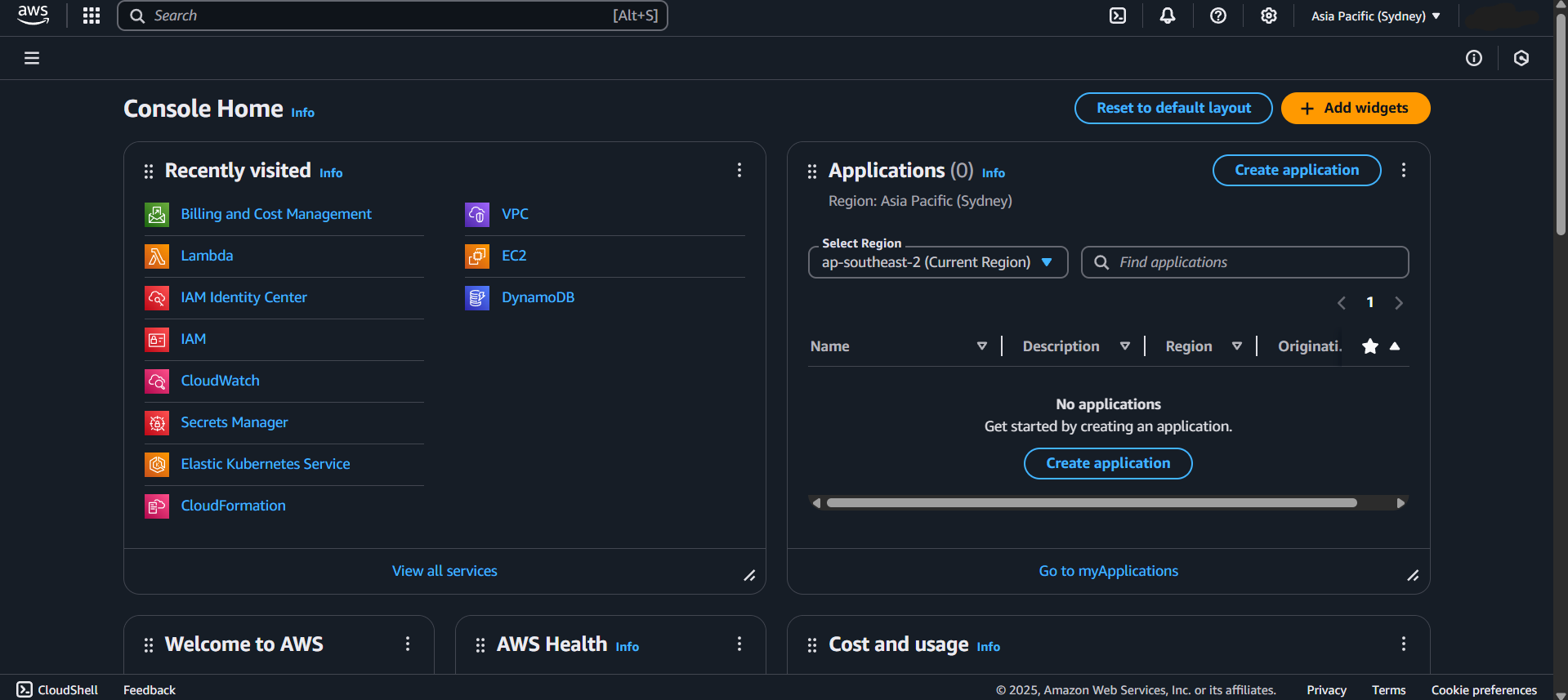Click the Elastic Kubernetes Service icon
Image resolution: width=1568 pixels, height=700 pixels.
click(x=157, y=464)
